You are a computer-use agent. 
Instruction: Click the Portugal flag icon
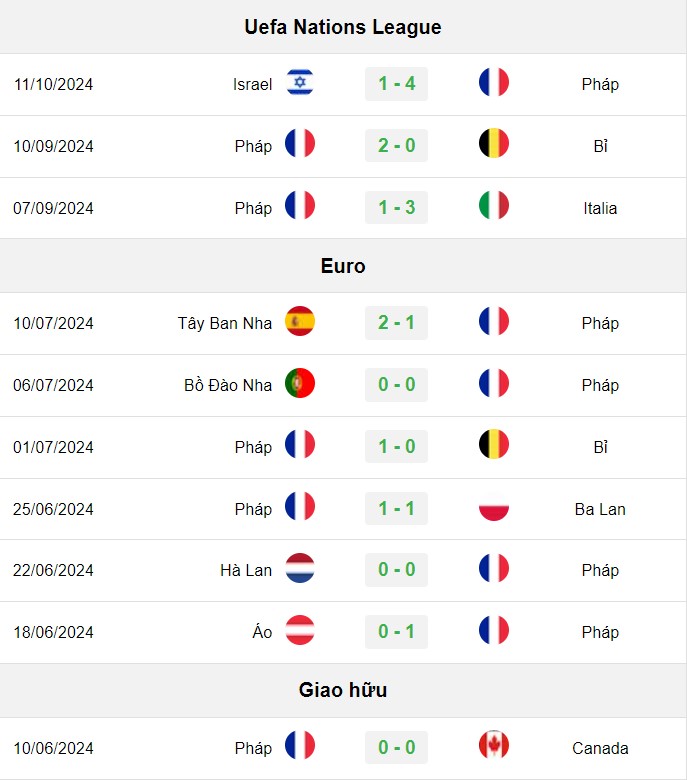300,384
